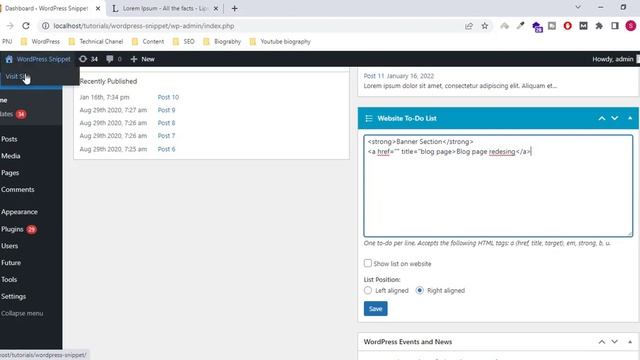Select Right aligned list position

coord(420,290)
